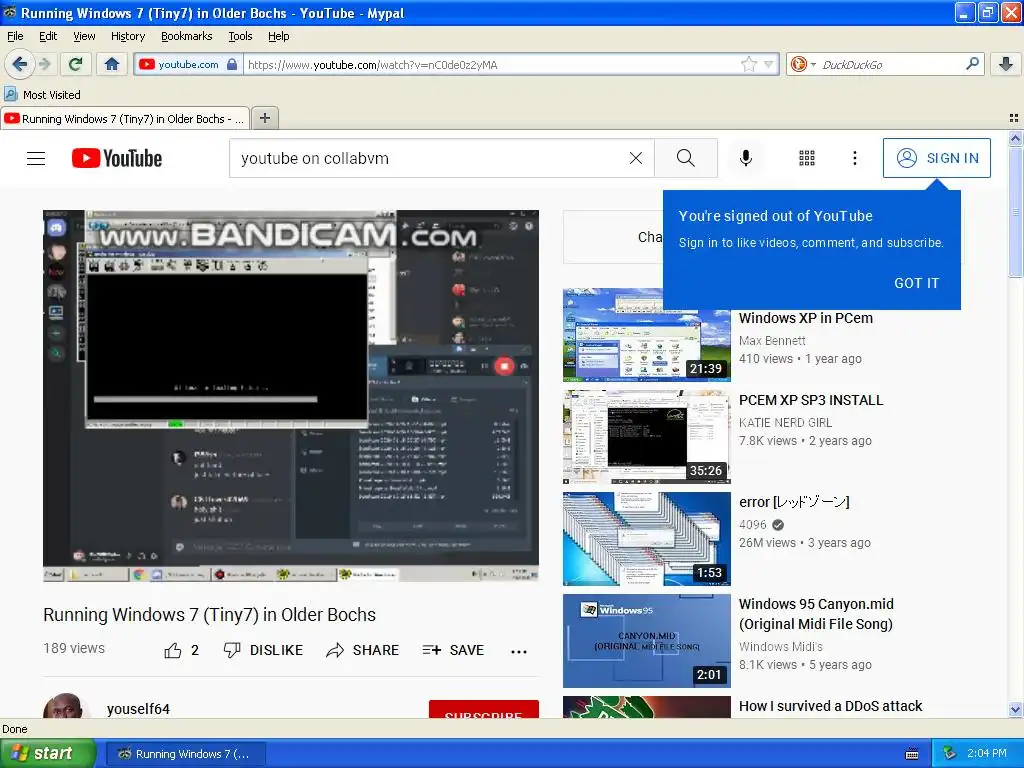Open the Most Visited bookmarks folder

42,95
